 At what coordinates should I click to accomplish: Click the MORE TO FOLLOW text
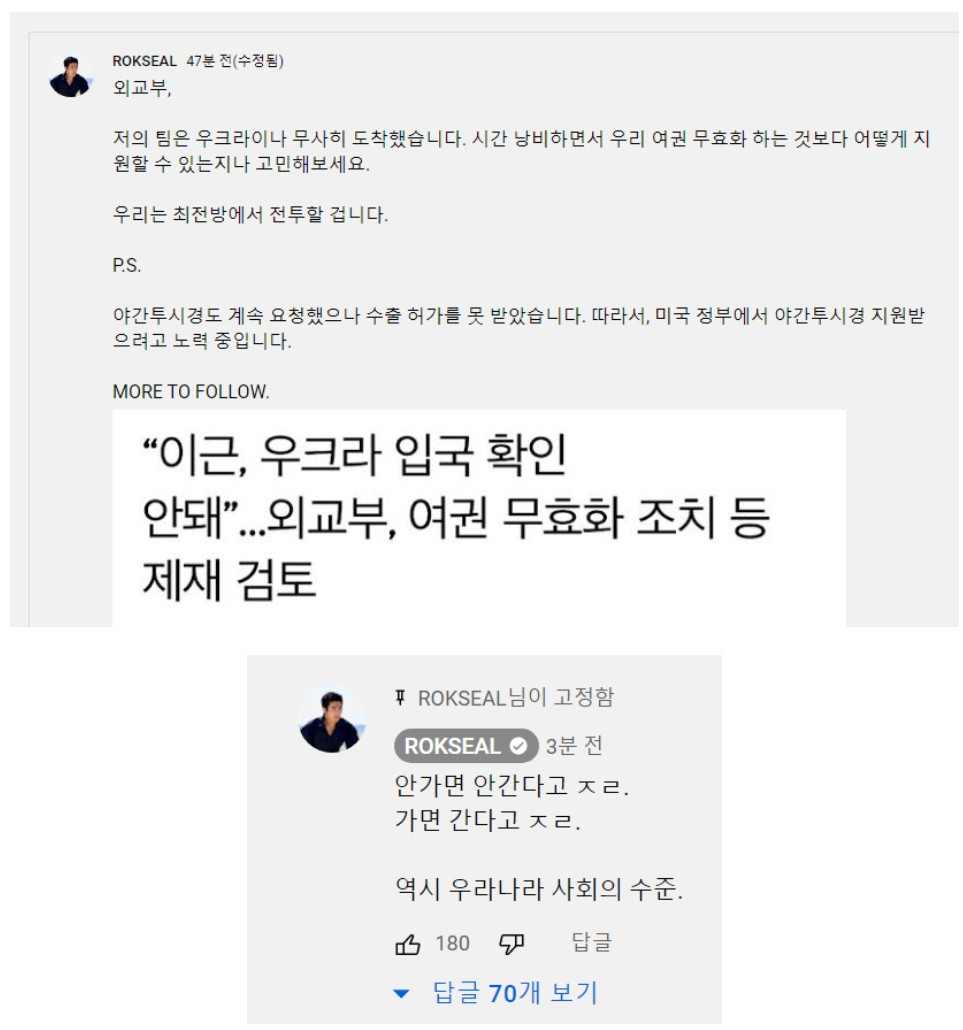[191, 392]
